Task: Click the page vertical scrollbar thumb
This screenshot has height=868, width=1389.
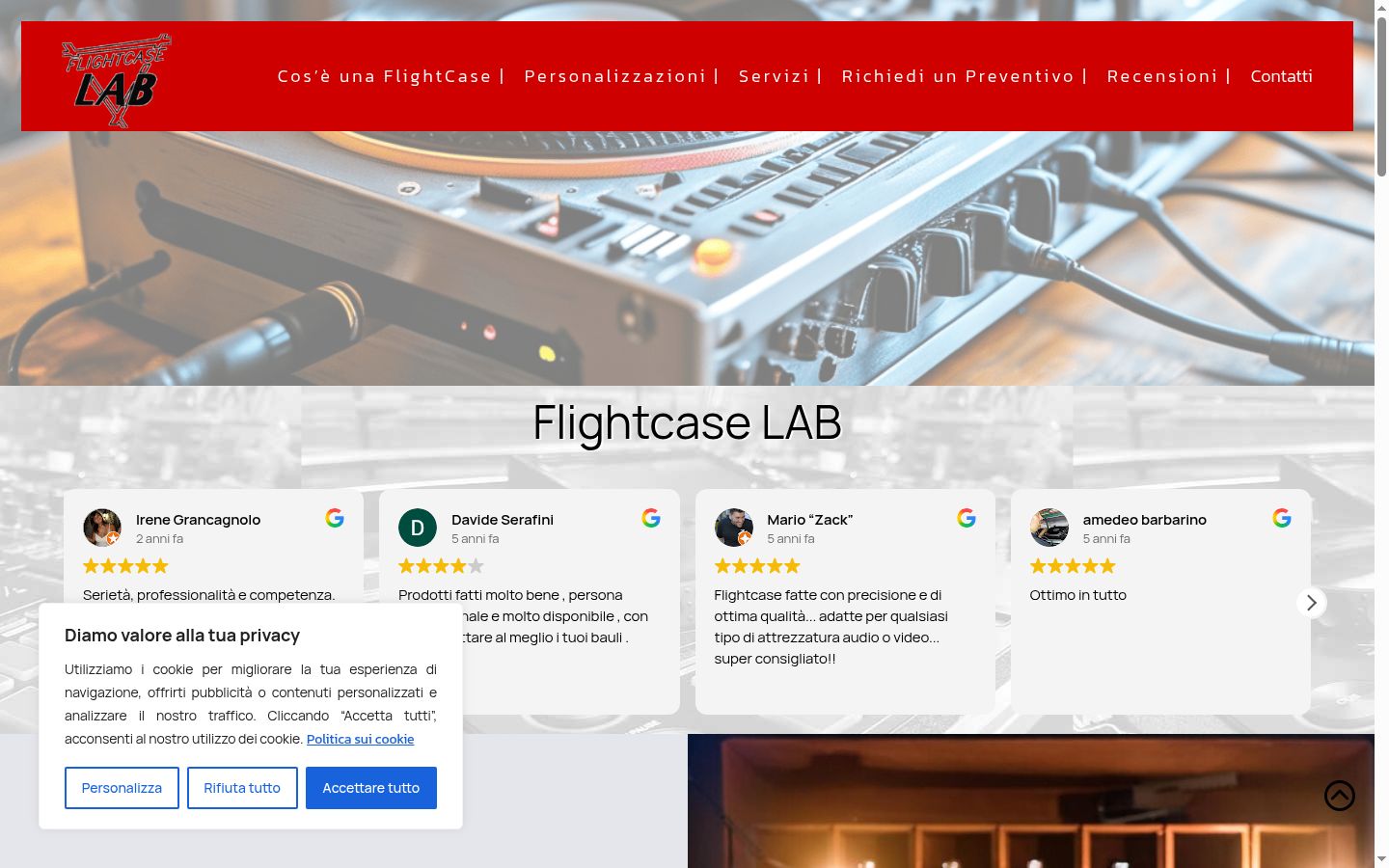Action: tap(1381, 96)
